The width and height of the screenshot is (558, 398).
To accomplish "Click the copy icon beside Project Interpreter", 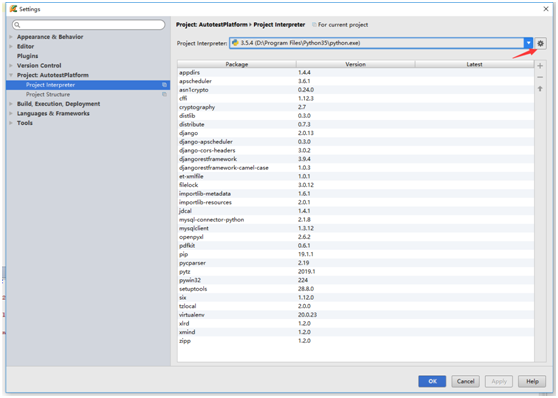I will 164,85.
